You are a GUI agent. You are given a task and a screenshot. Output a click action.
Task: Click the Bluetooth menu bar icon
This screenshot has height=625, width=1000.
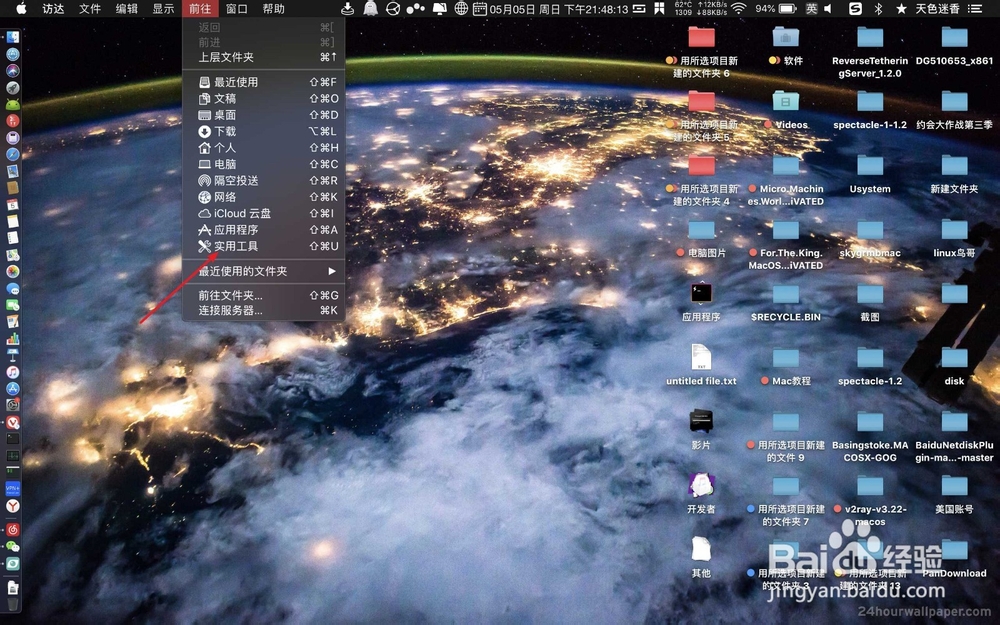[878, 8]
